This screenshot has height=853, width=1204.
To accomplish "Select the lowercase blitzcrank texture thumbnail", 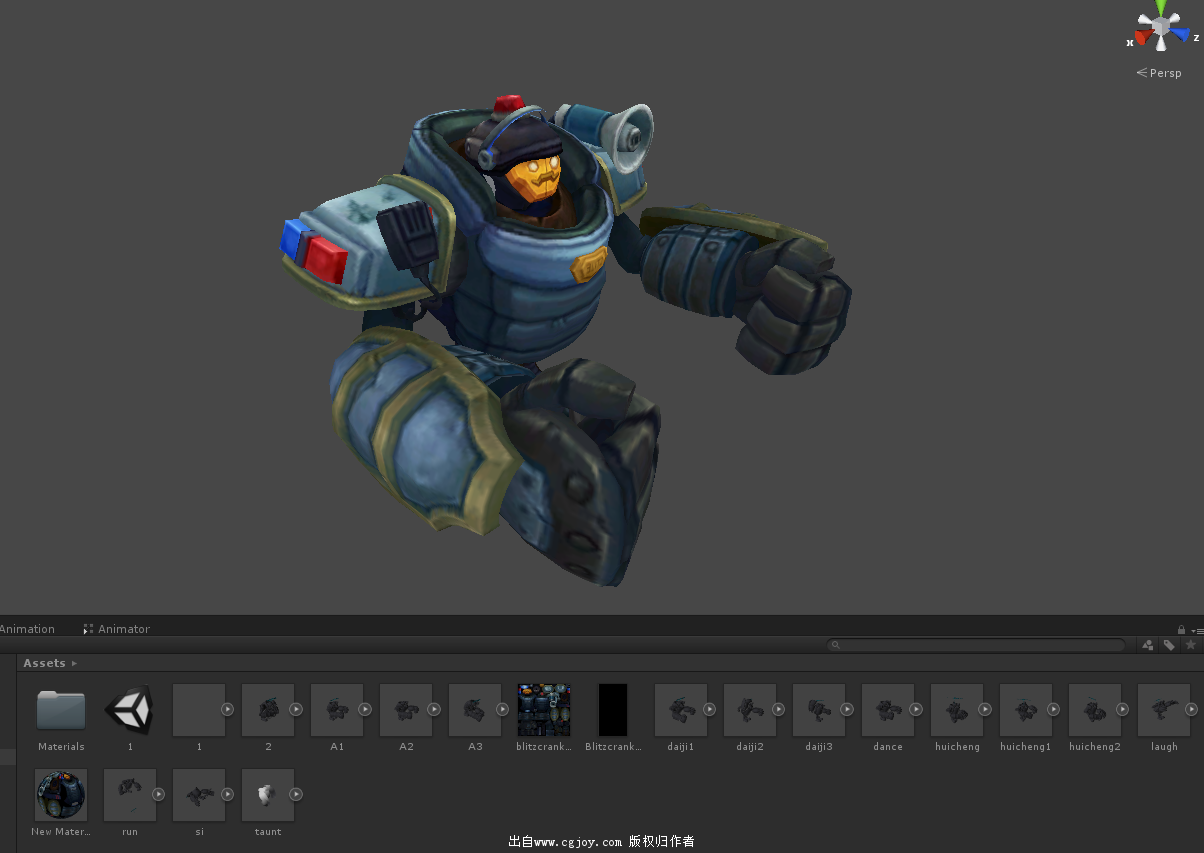I will [544, 710].
